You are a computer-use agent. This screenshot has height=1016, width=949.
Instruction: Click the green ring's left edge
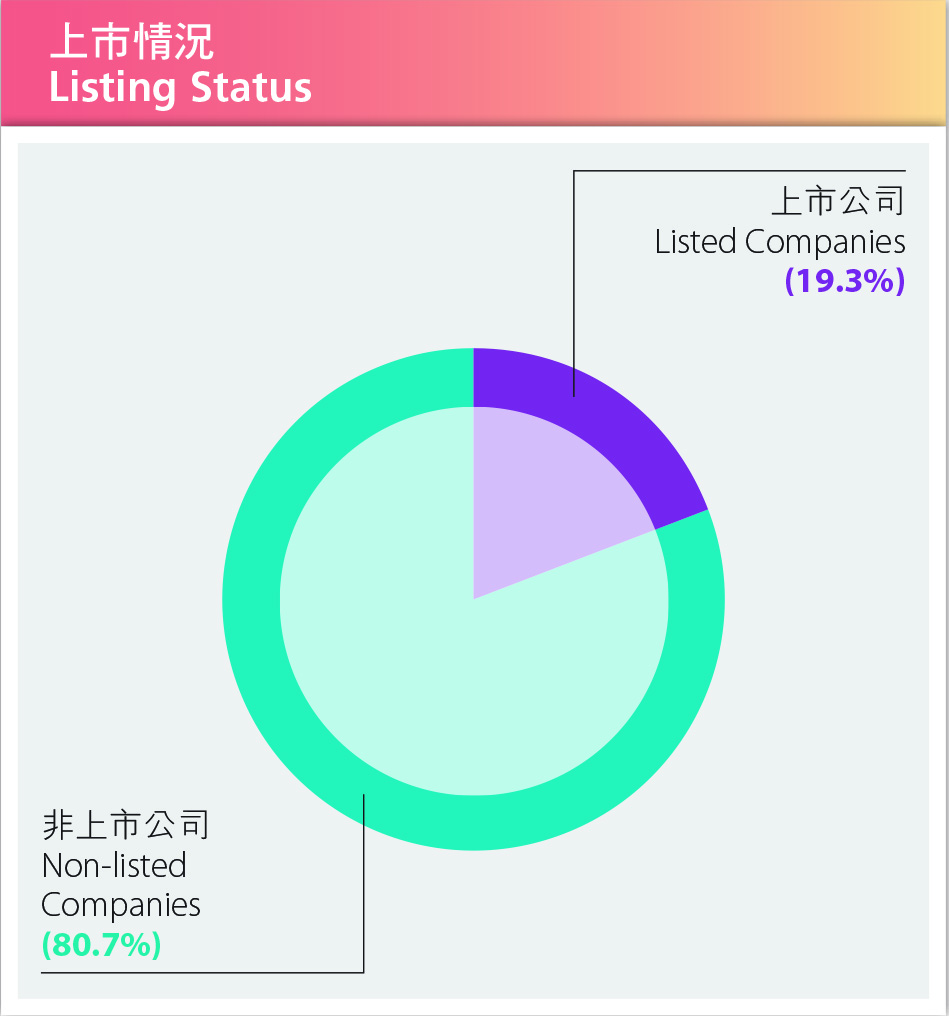[251, 599]
